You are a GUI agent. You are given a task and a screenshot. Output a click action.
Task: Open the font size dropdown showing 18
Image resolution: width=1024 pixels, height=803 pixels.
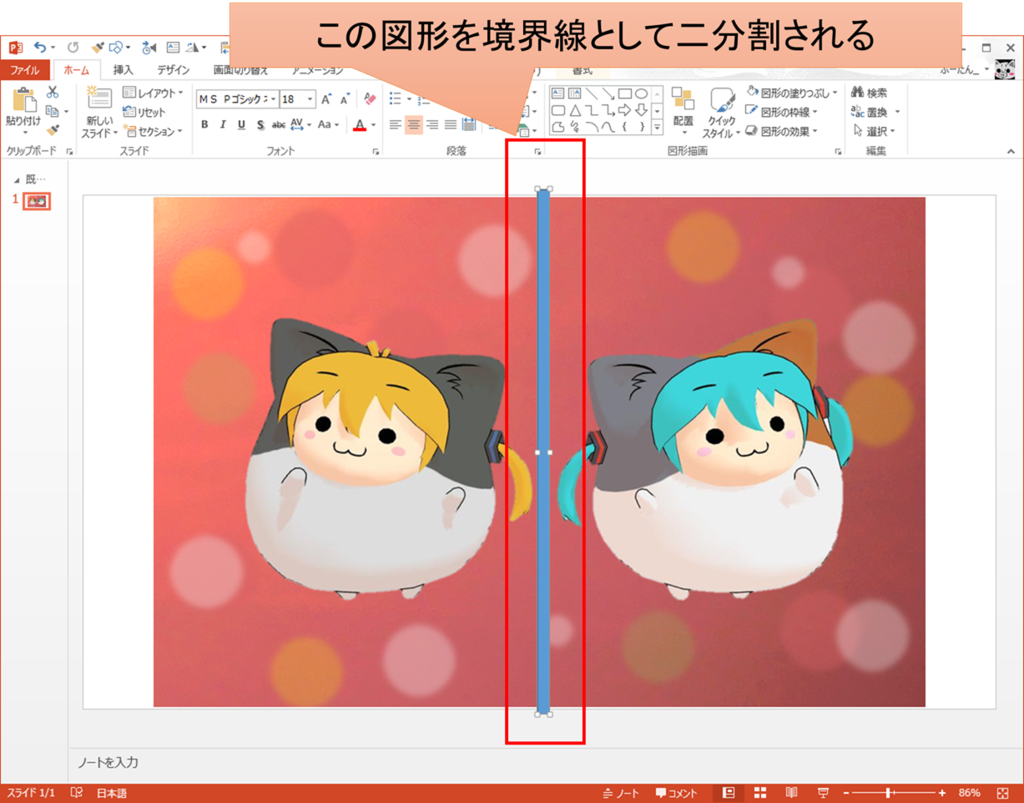tap(310, 99)
